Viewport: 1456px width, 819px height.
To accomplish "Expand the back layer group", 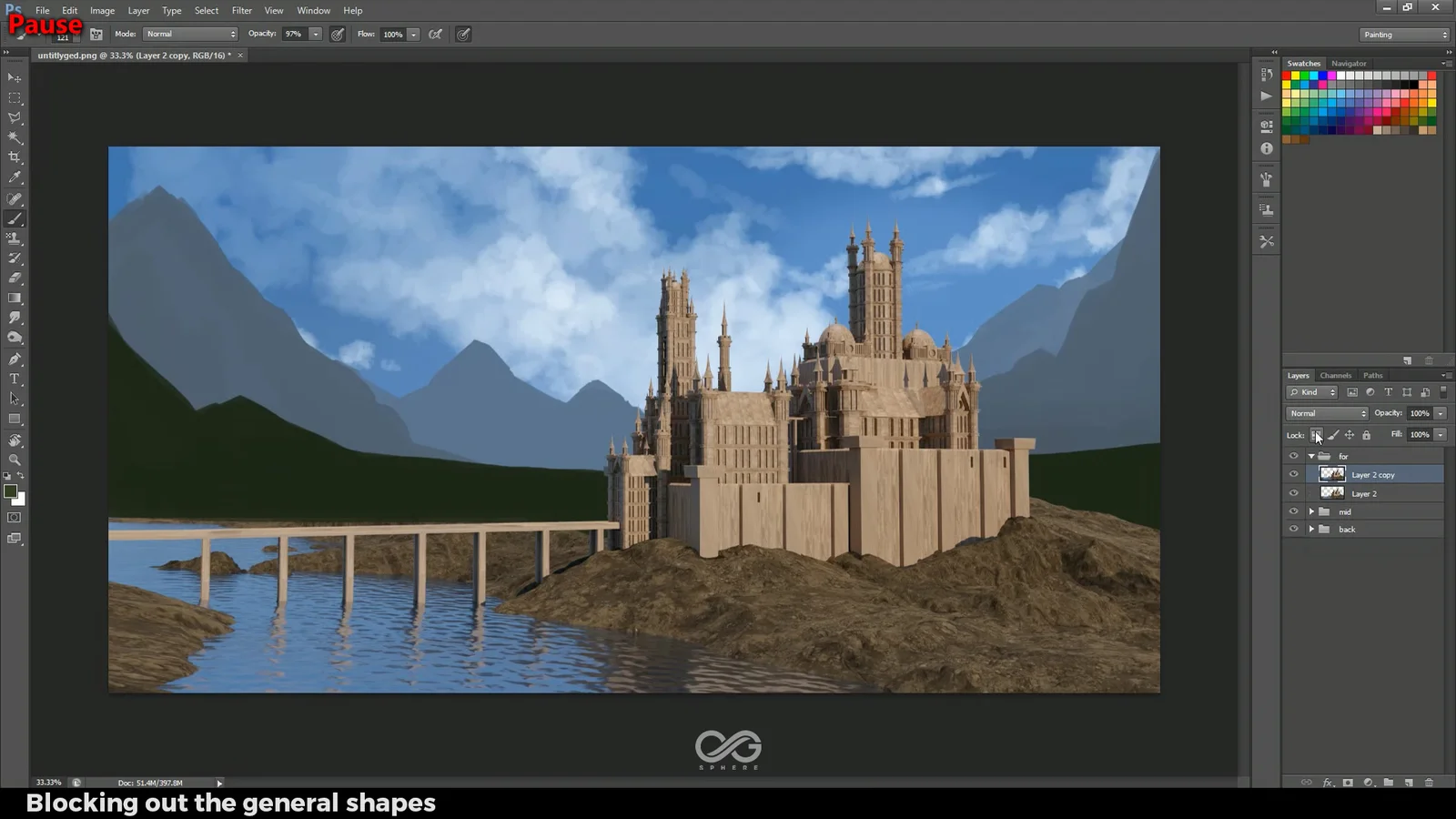I will 1310,529.
